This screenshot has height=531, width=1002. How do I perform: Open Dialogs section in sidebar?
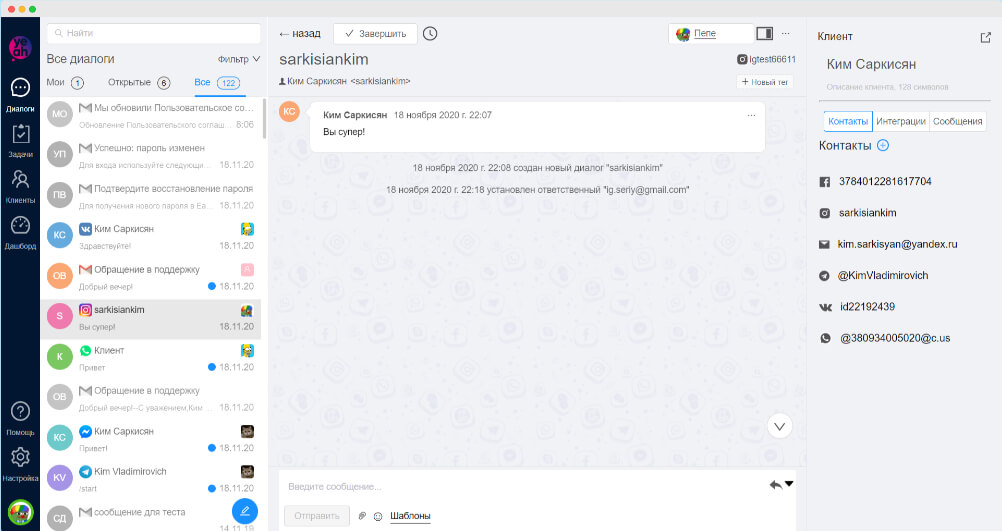click(x=20, y=95)
